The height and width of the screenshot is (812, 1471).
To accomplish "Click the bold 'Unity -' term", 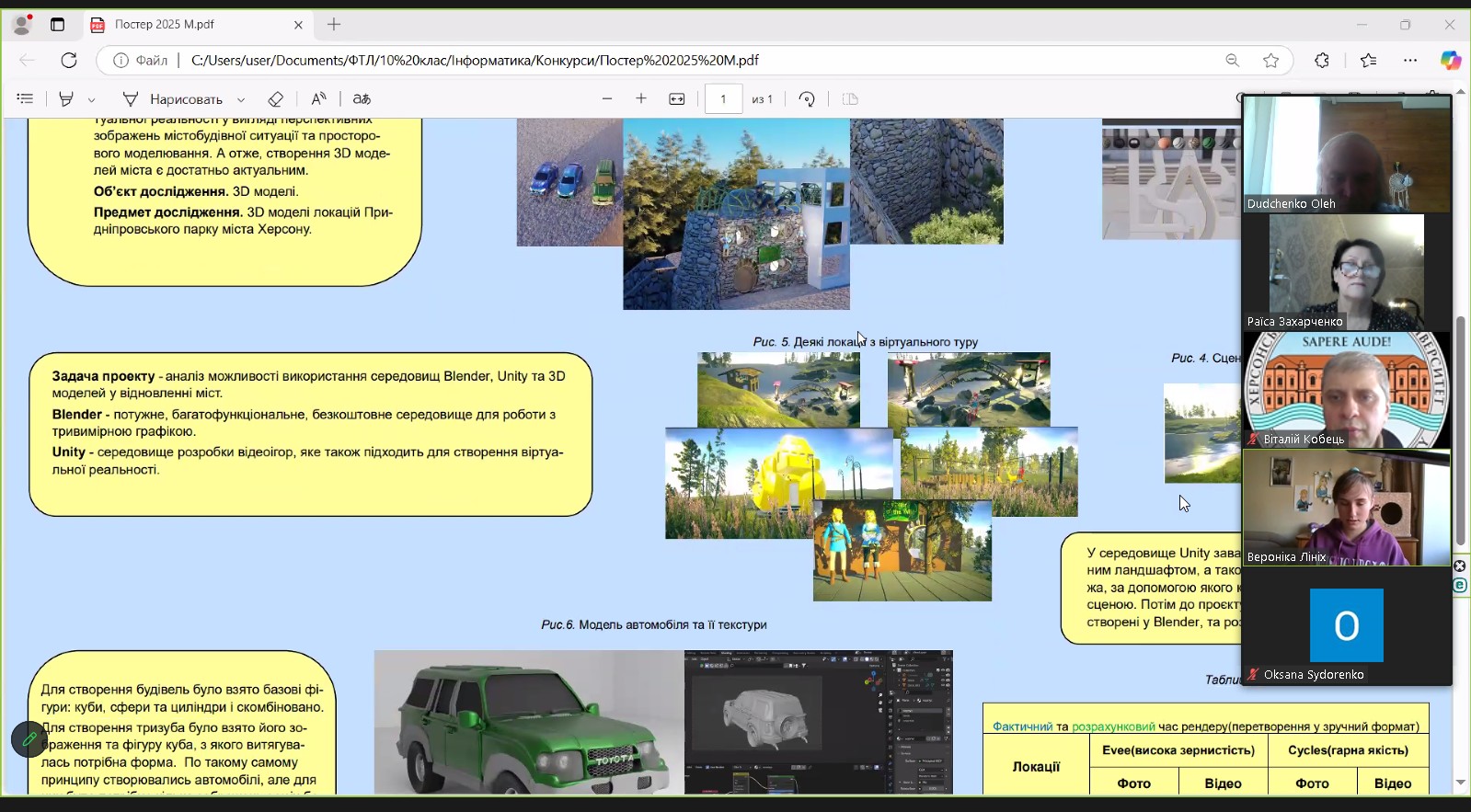I will coord(73,452).
